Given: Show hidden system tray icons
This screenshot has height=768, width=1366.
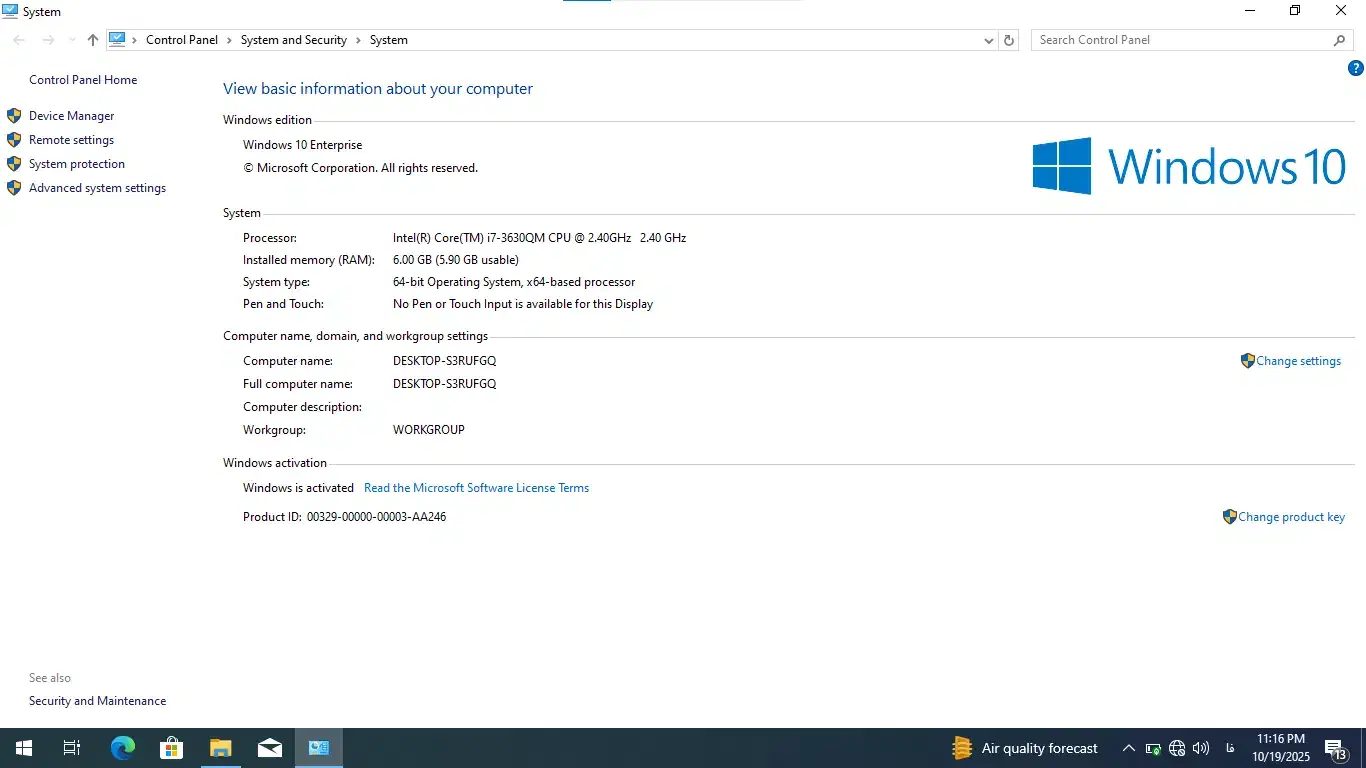Looking at the screenshot, I should pos(1128,748).
